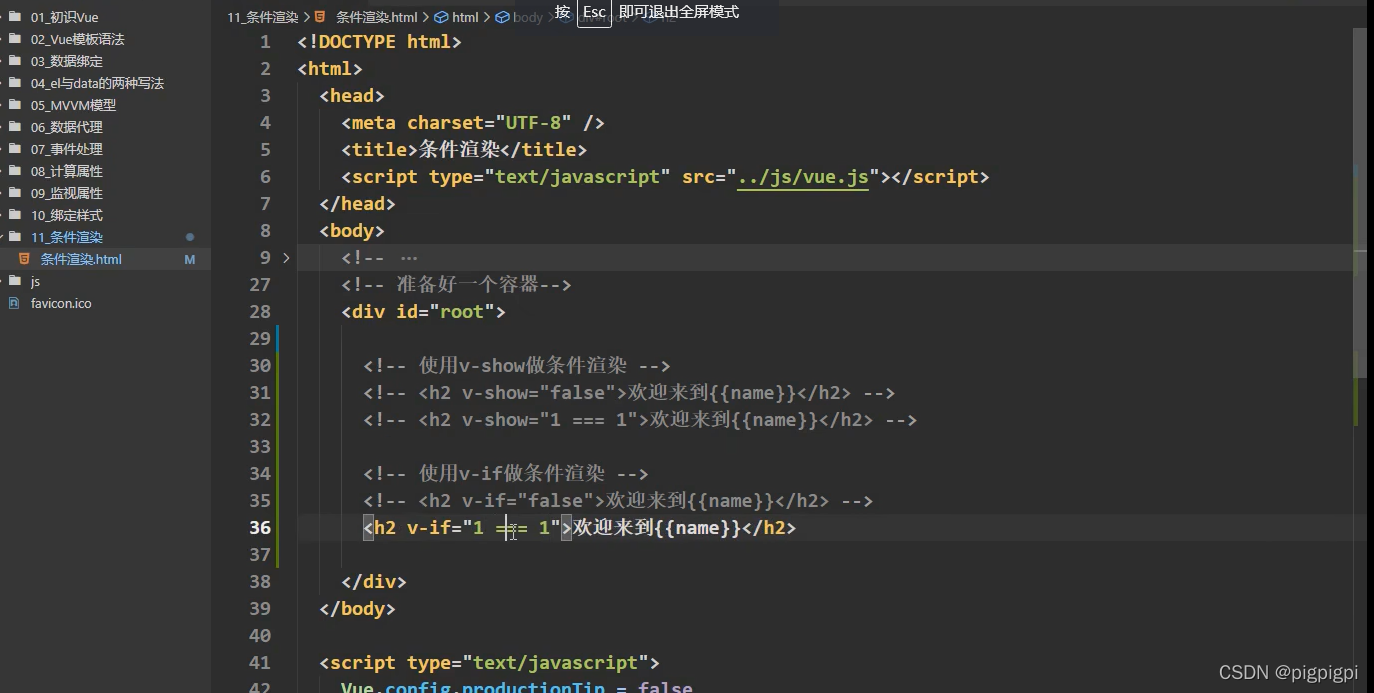Viewport: 1374px width, 693px height.
Task: Expand the js folder
Action: pos(35,281)
